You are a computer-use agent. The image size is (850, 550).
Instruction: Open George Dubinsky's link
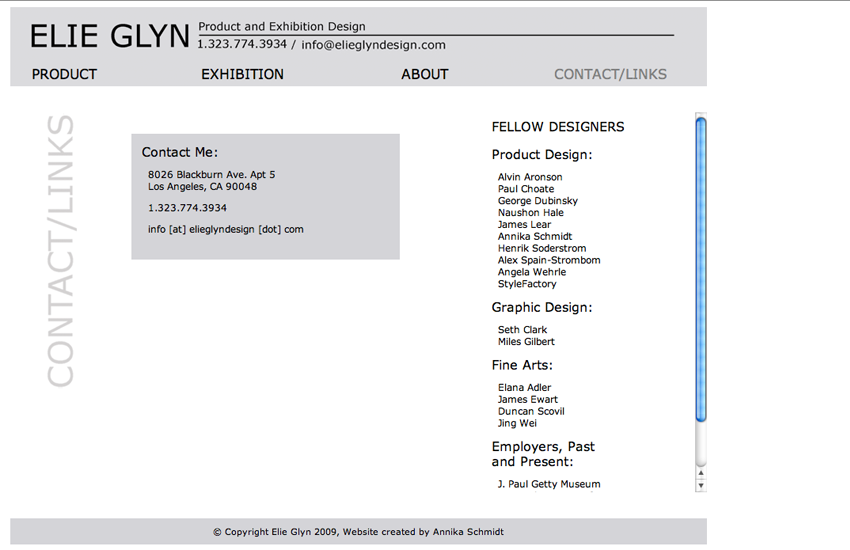click(538, 201)
